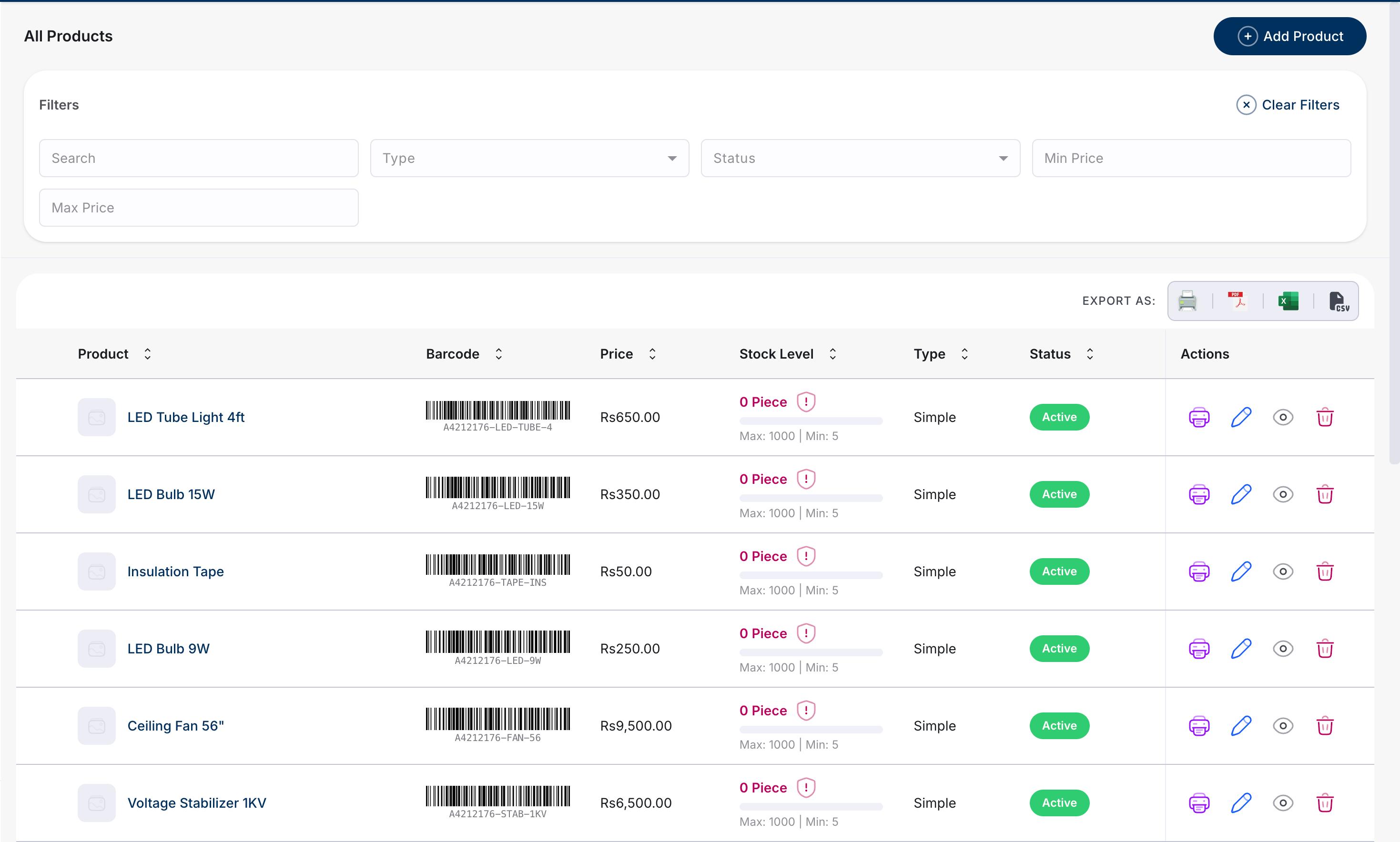Click stock warning icon for LED Tube Light 4ft
Image resolution: width=1400 pixels, height=842 pixels.
click(806, 401)
